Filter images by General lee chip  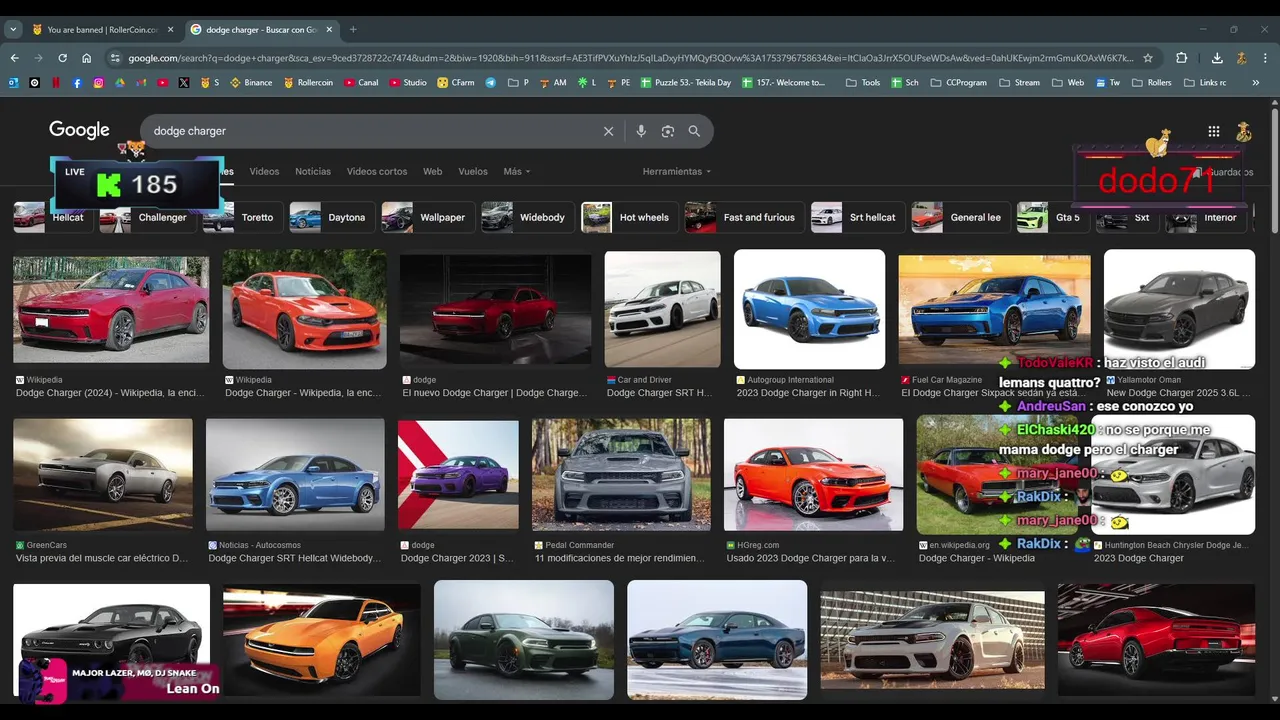tap(960, 217)
